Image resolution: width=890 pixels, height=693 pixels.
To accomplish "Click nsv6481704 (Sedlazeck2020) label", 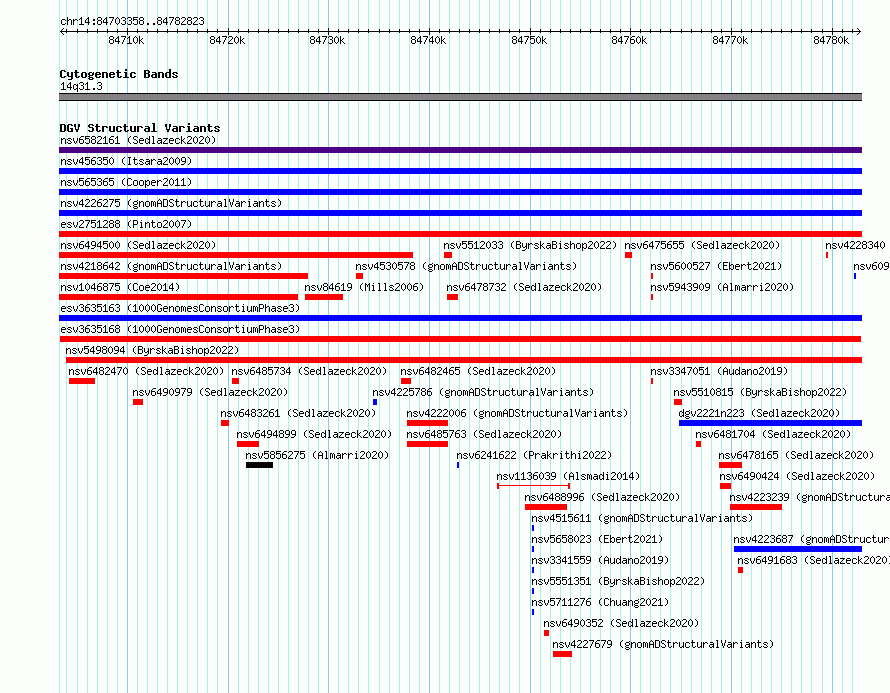I will click(x=773, y=434).
